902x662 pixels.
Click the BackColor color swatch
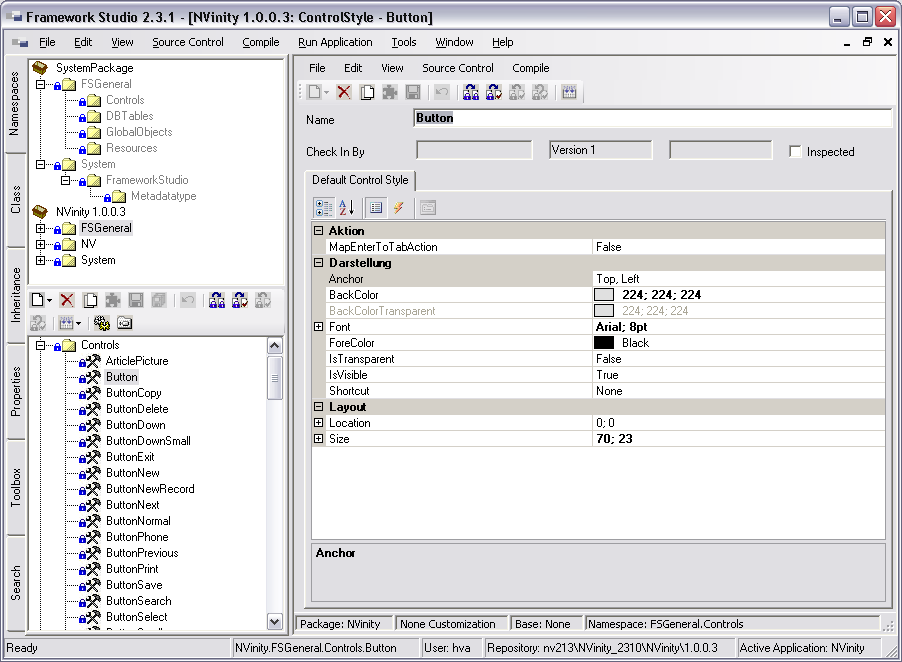pos(603,294)
